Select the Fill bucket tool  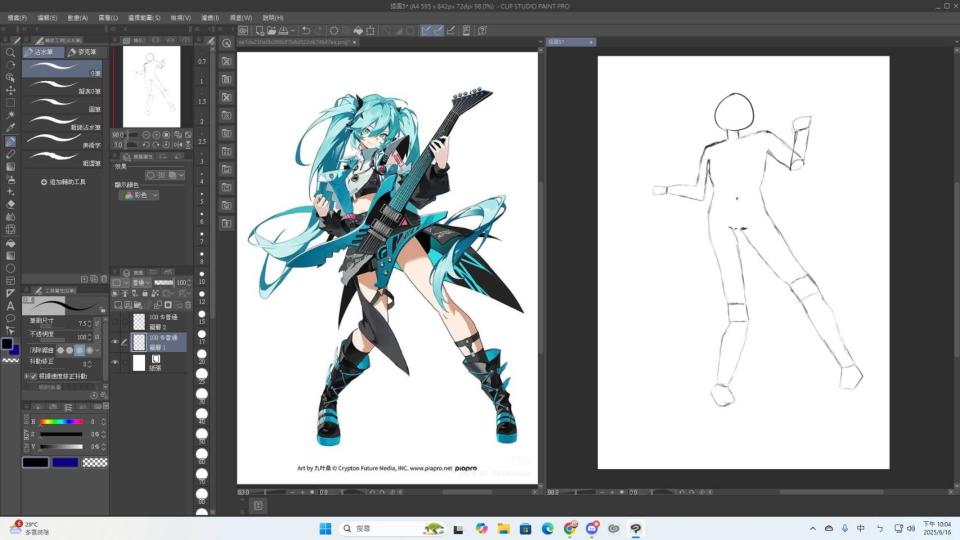pyautogui.click(x=10, y=243)
